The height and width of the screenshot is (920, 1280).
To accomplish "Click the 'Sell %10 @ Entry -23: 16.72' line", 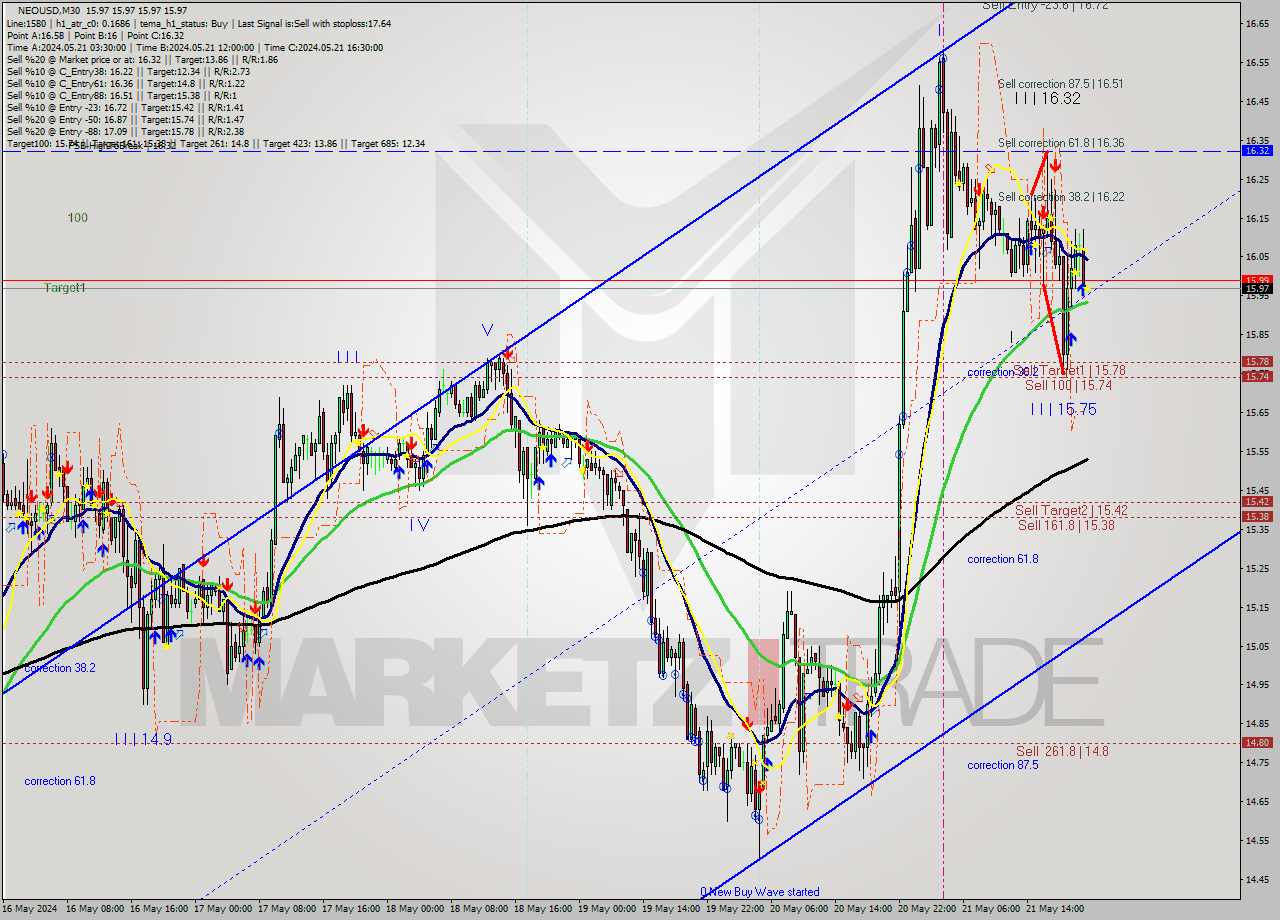I will click(68, 107).
